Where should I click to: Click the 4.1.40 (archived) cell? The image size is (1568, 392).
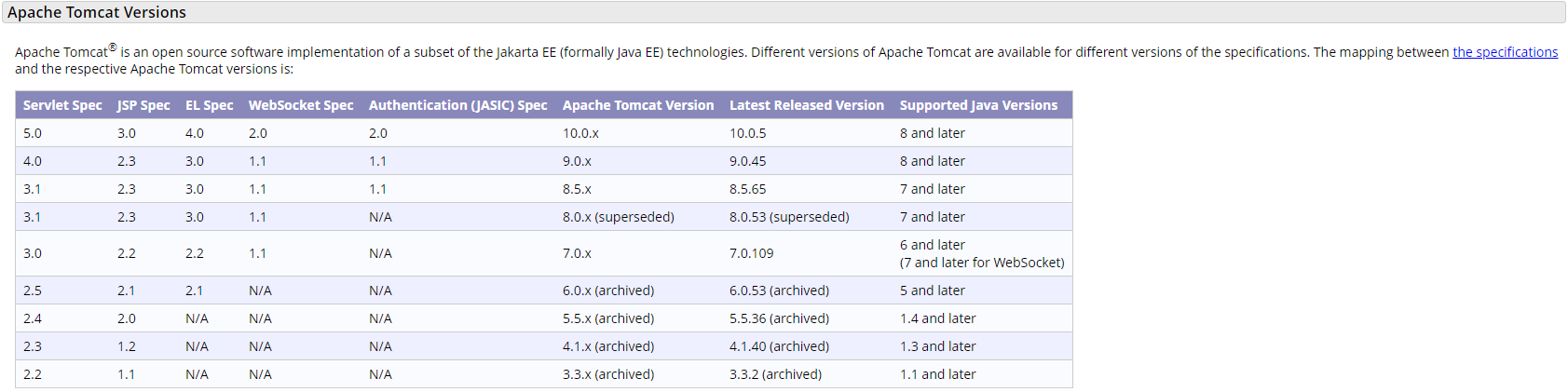tap(779, 346)
